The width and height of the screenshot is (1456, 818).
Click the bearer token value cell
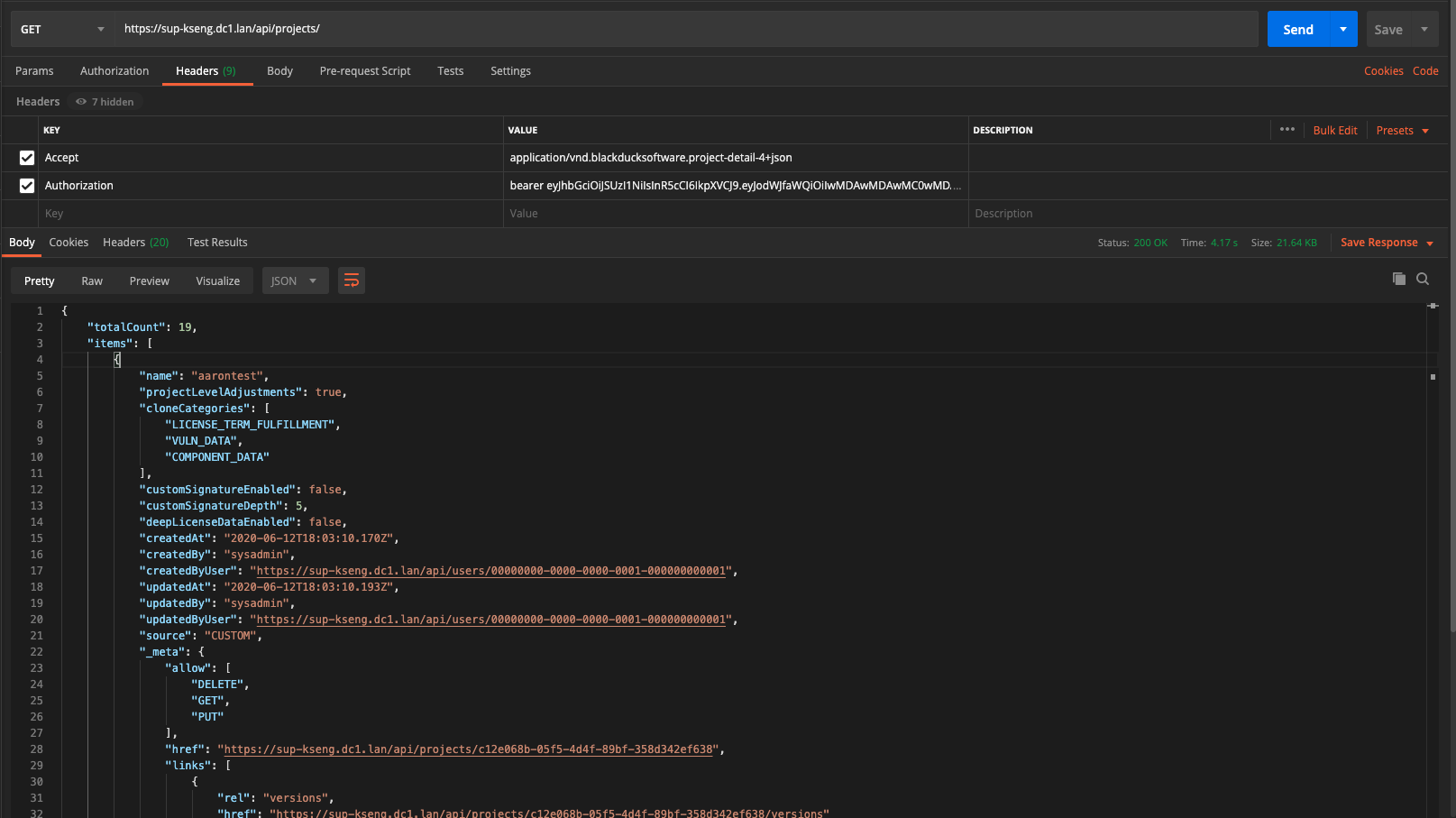(736, 186)
